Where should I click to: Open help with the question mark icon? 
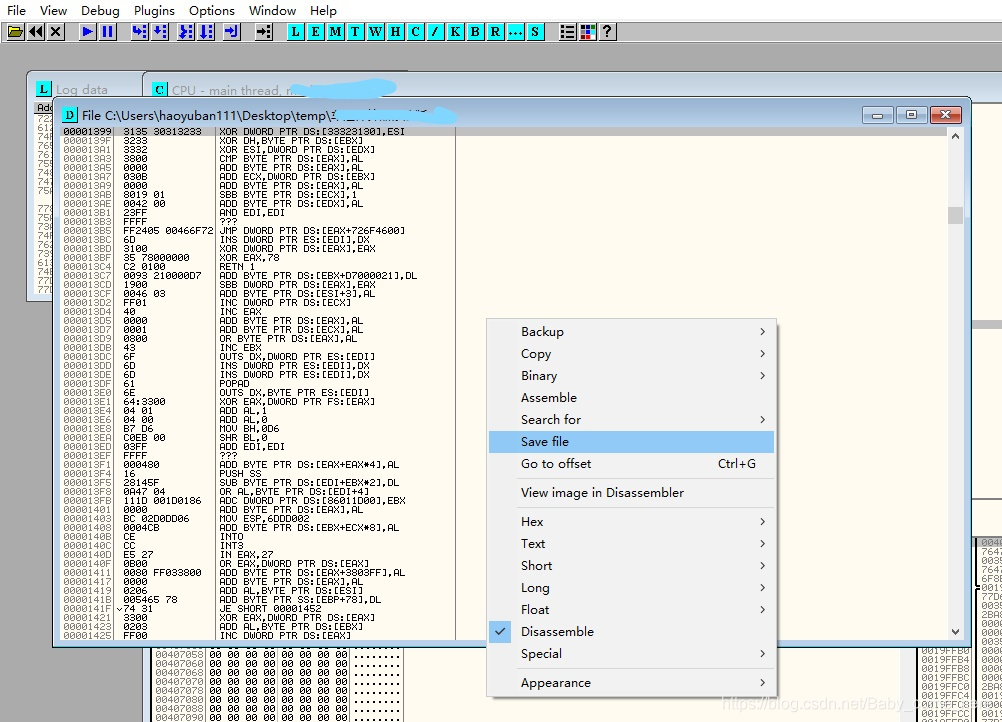[608, 31]
